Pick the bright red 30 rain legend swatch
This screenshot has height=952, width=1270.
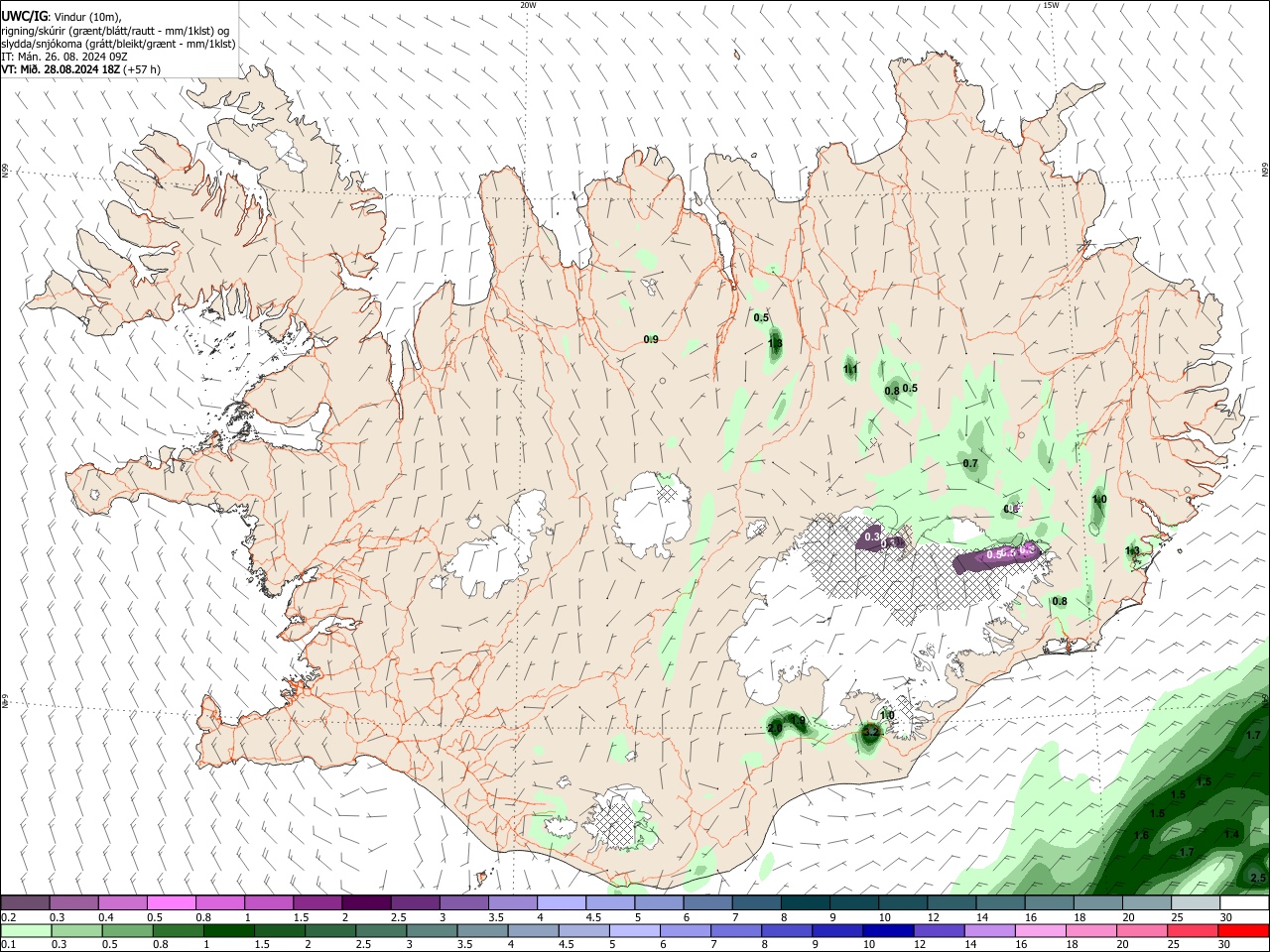(1244, 930)
